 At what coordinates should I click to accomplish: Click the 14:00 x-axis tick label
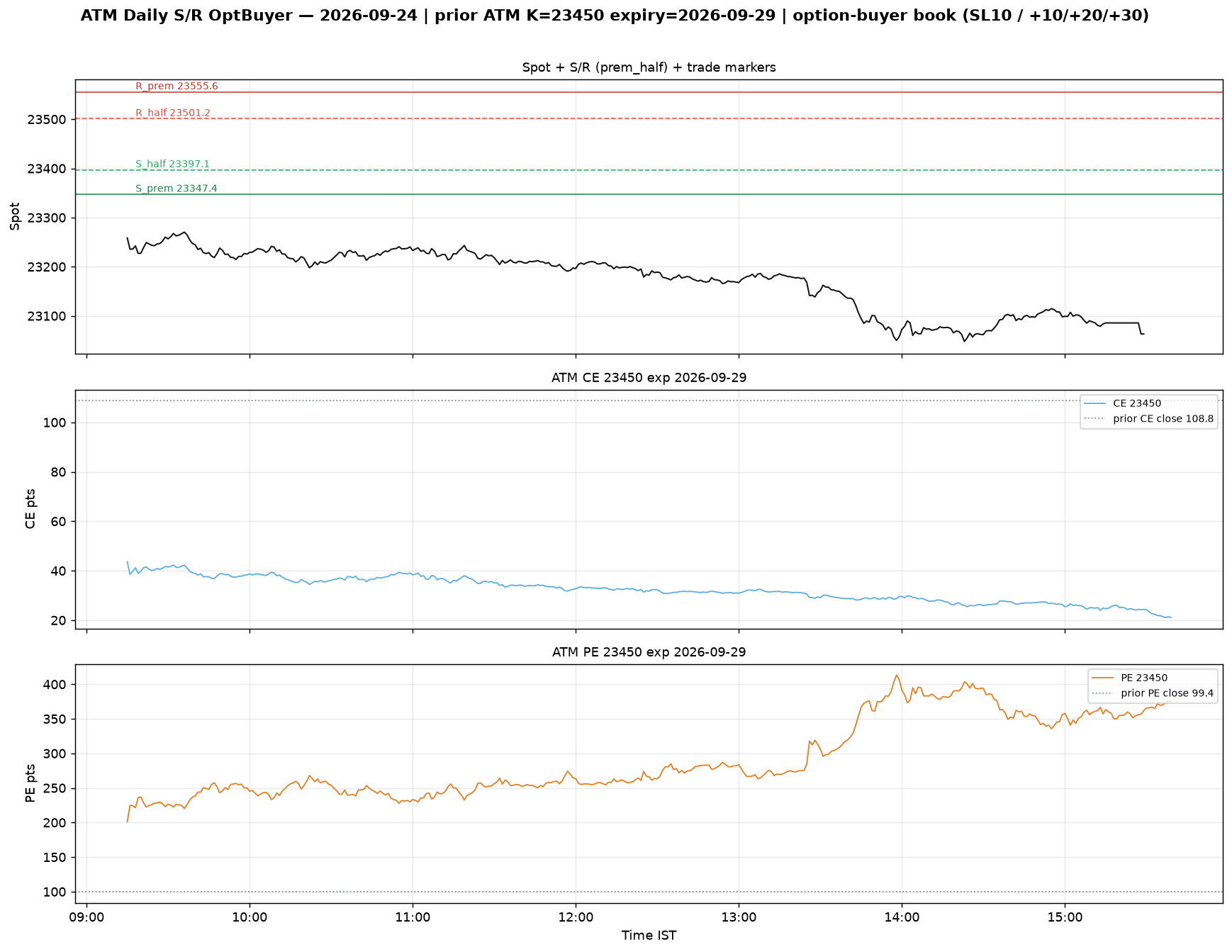pyautogui.click(x=902, y=917)
